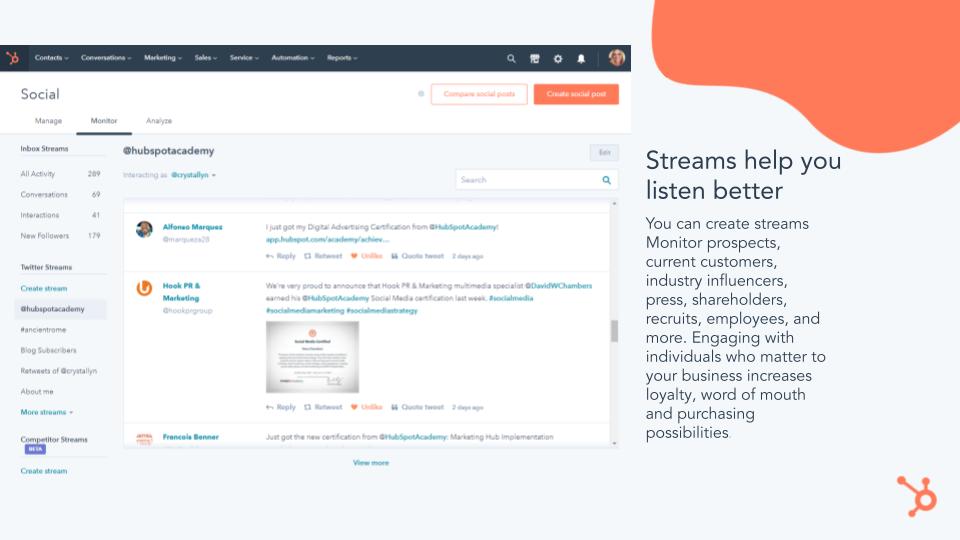Click View more link below feed
Screen dimensions: 960x540
(x=371, y=463)
